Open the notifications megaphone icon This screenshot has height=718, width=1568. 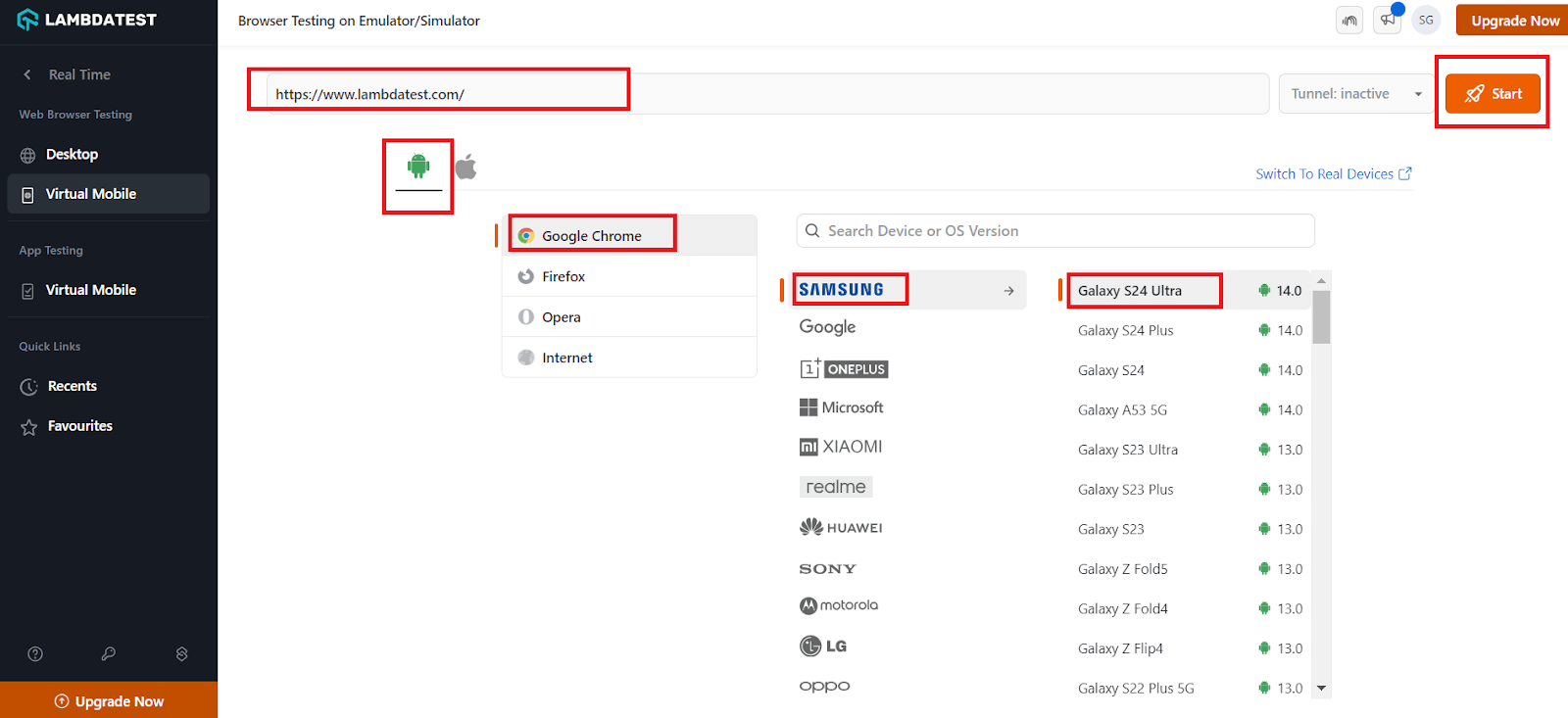tap(1388, 20)
